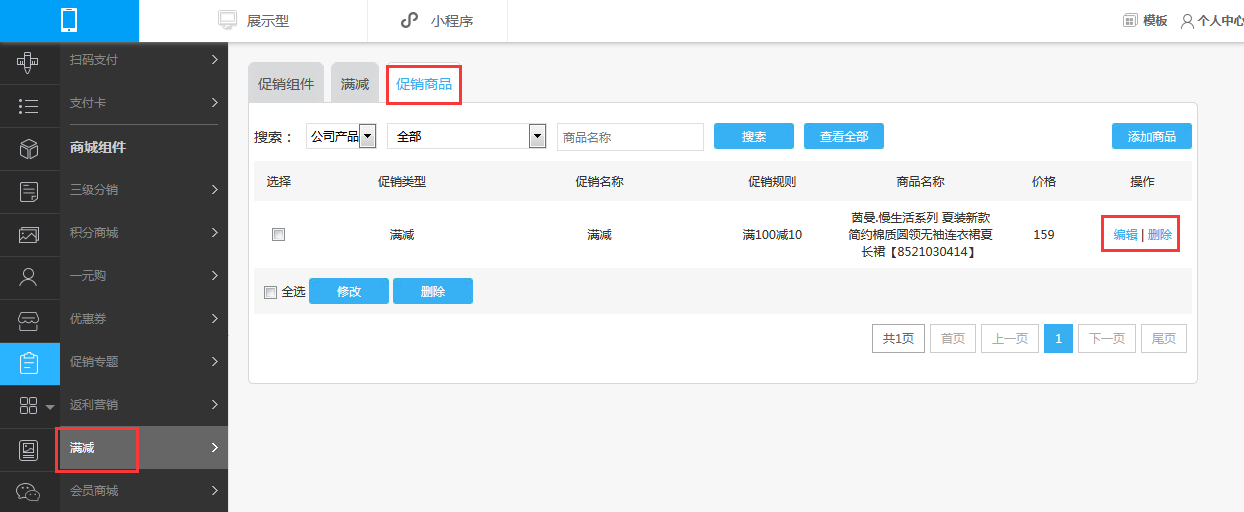Click the 添加商品 button
This screenshot has width=1244, height=512.
(1152, 136)
